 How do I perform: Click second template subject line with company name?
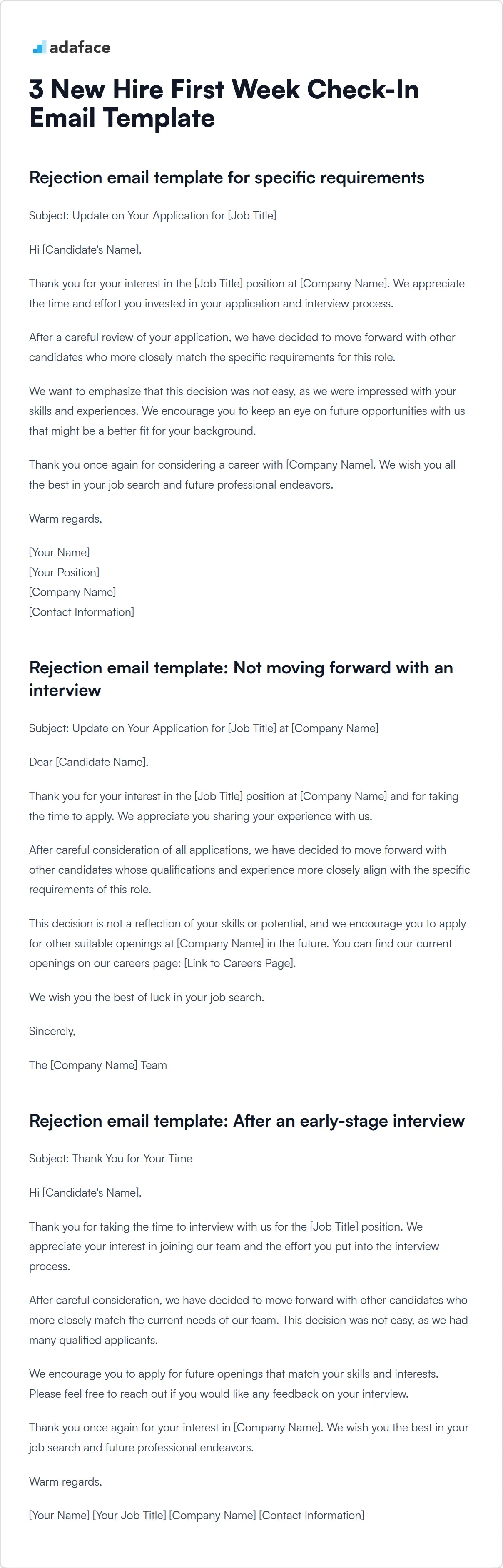tap(204, 728)
